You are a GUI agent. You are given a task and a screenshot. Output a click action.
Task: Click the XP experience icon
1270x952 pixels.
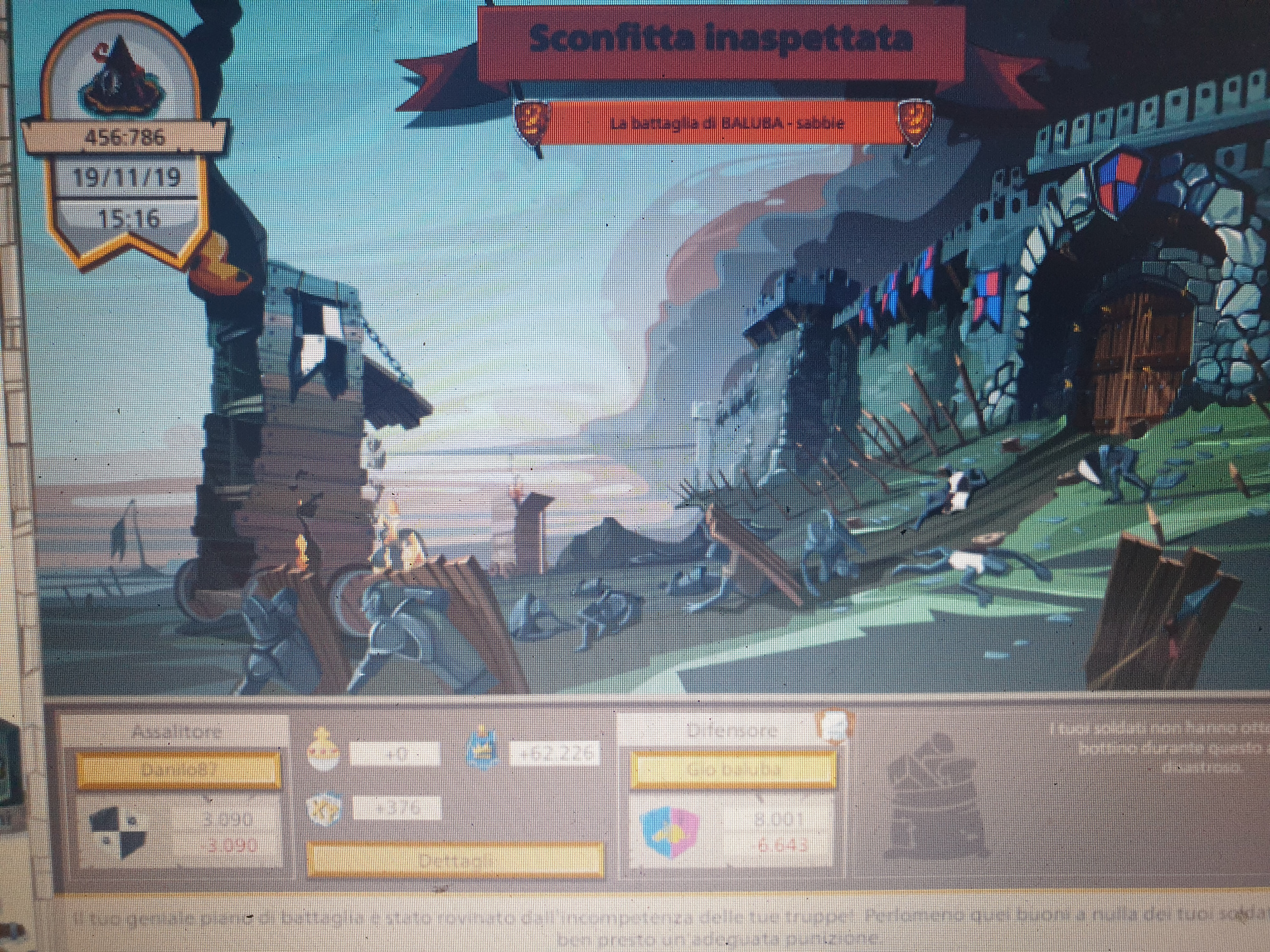coord(324,809)
